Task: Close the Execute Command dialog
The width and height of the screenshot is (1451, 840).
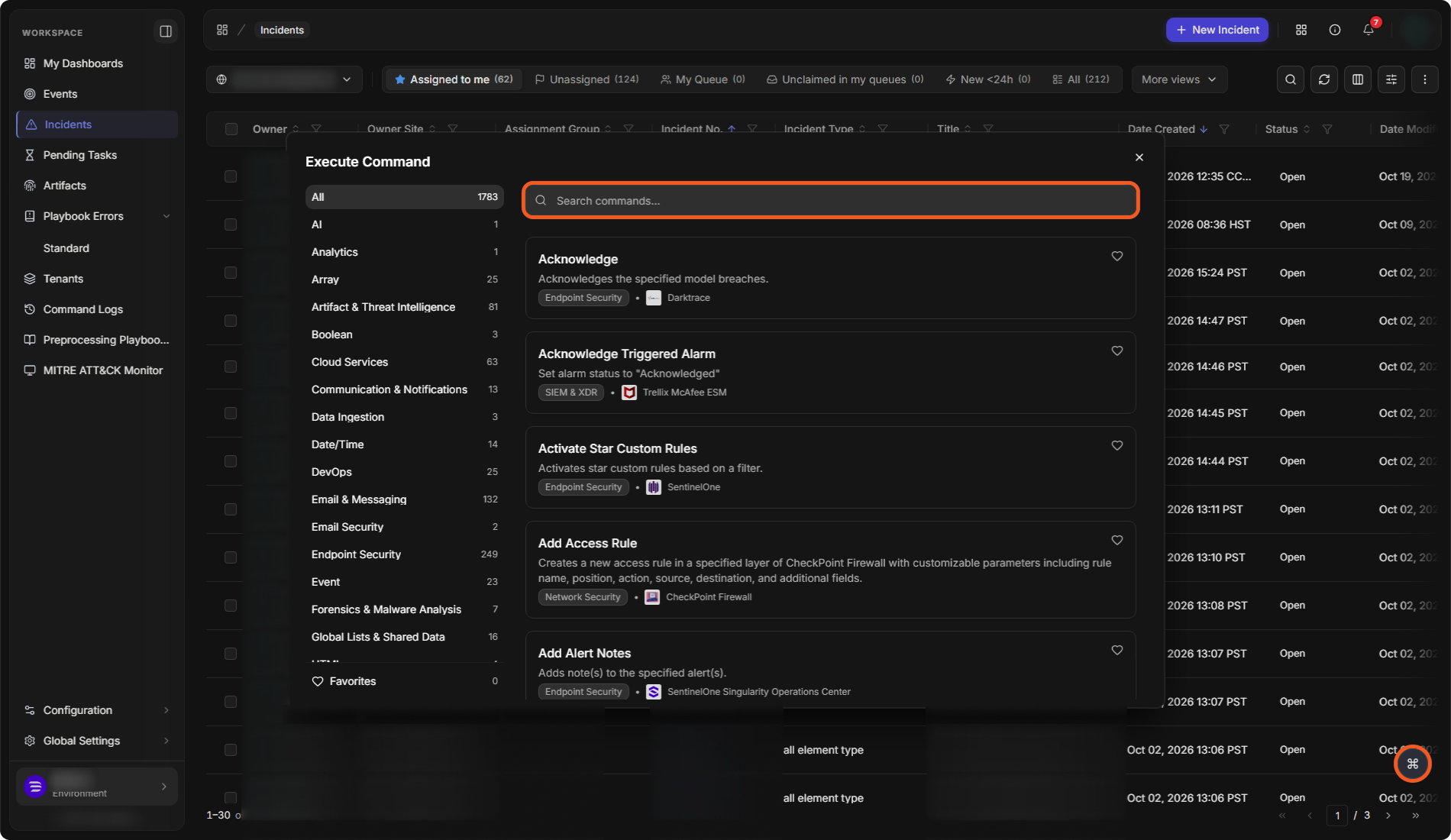Action: 1139,157
